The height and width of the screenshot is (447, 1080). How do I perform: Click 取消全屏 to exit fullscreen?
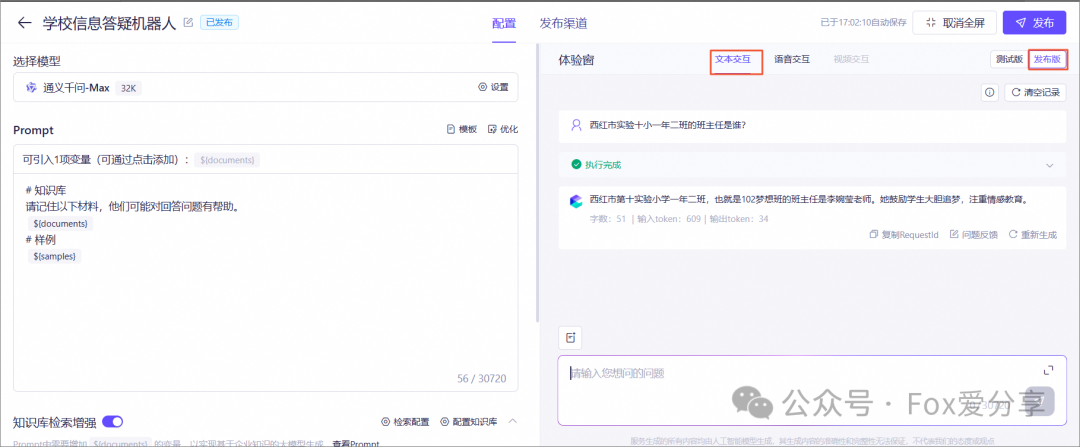(955, 23)
